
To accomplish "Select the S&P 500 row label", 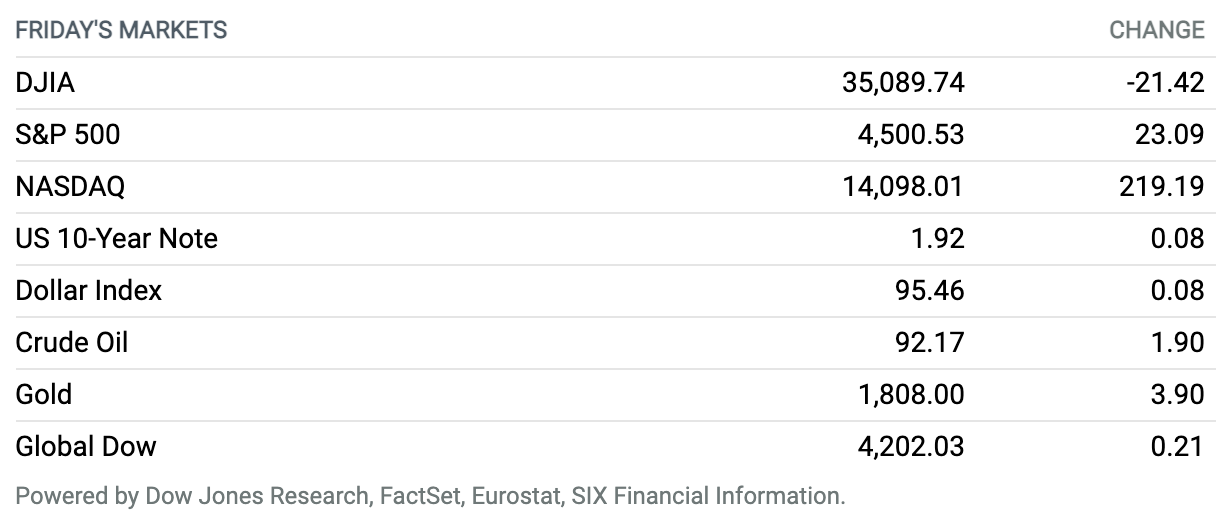I will coord(68,135).
